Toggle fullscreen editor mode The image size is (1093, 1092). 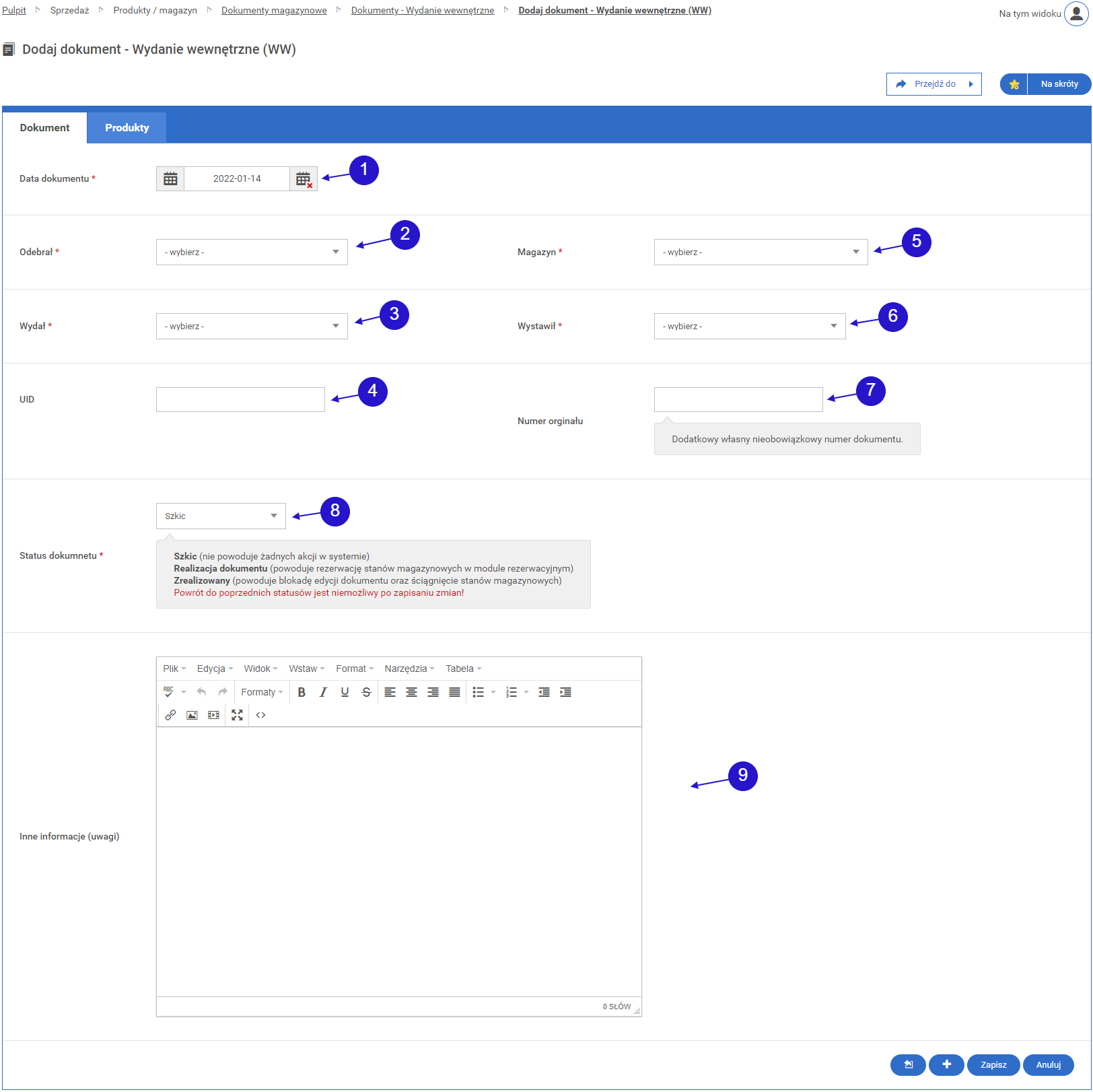click(237, 715)
